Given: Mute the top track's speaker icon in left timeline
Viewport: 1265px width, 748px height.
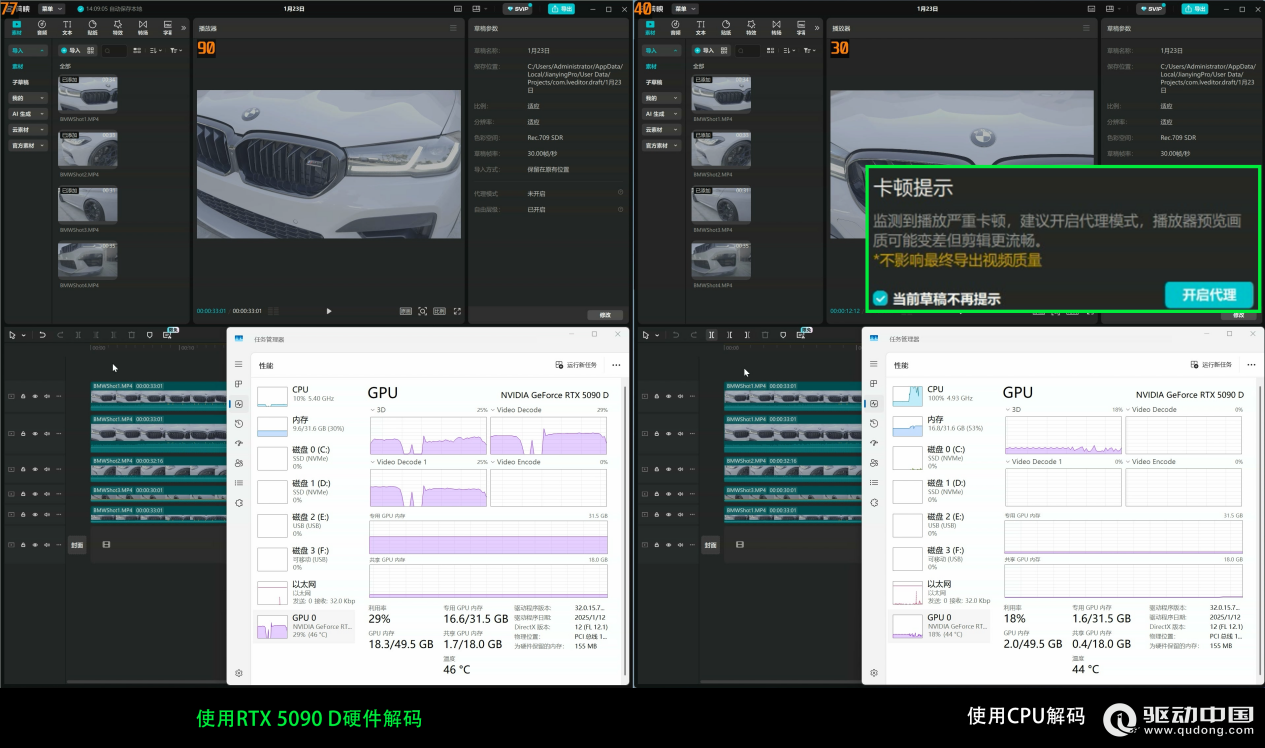Looking at the screenshot, I should tap(47, 396).
